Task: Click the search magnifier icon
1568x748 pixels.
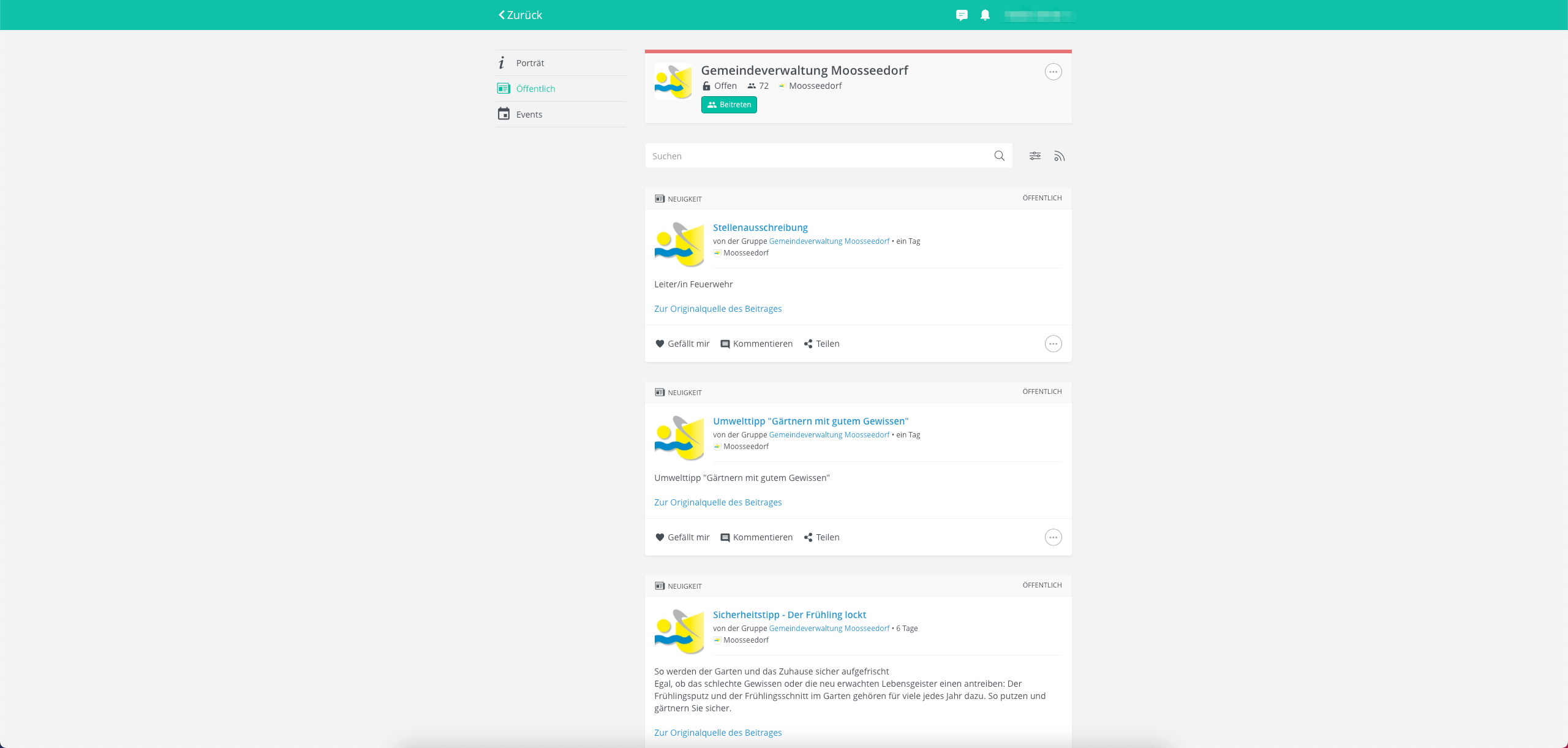Action: click(1000, 156)
